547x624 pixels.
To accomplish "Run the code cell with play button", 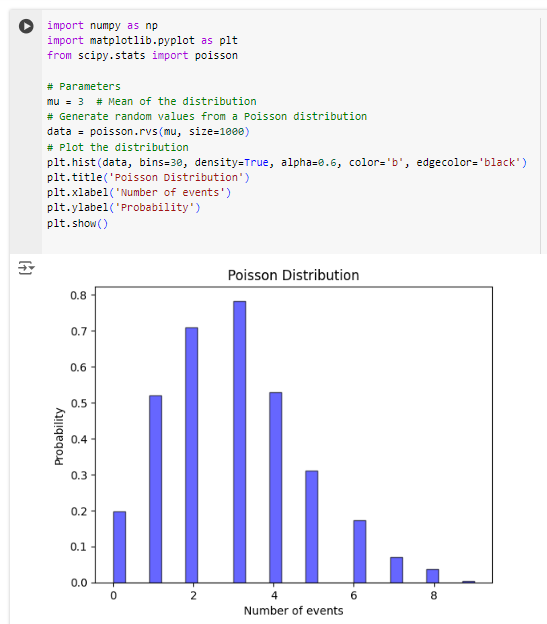I will (26, 26).
